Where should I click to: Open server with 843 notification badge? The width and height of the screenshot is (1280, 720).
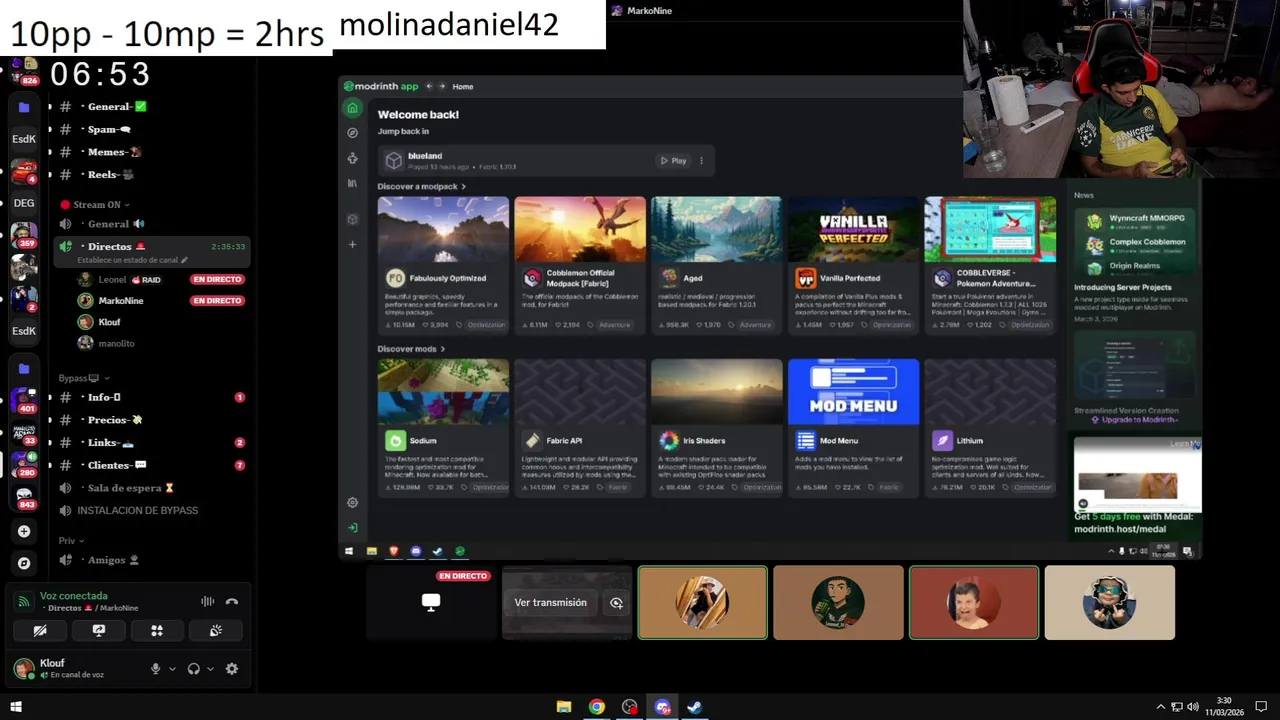24,497
